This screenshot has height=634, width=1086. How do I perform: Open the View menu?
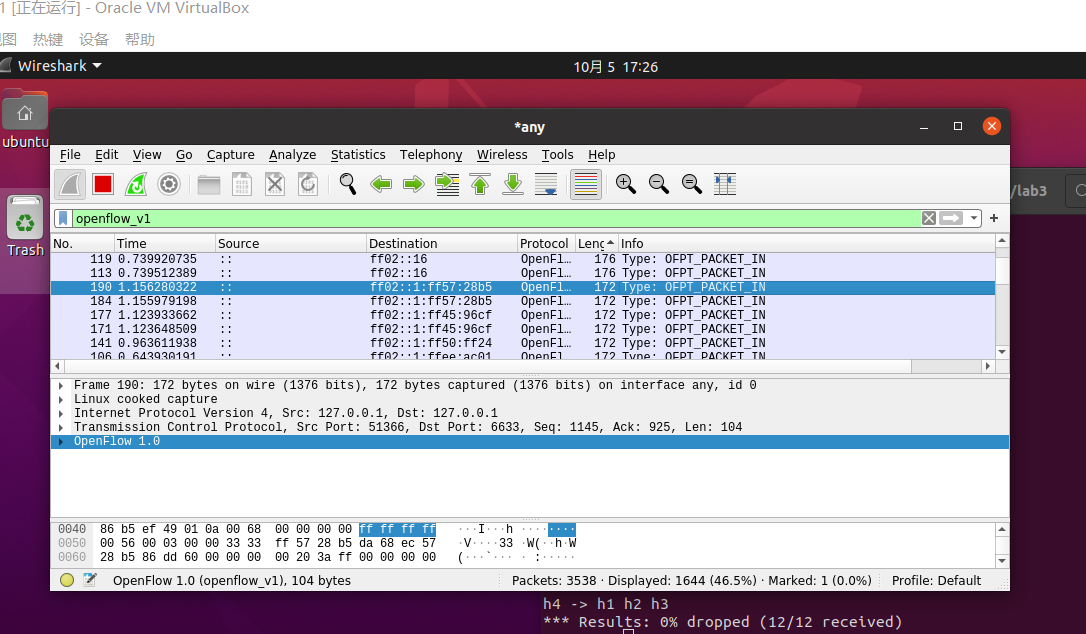coord(147,155)
